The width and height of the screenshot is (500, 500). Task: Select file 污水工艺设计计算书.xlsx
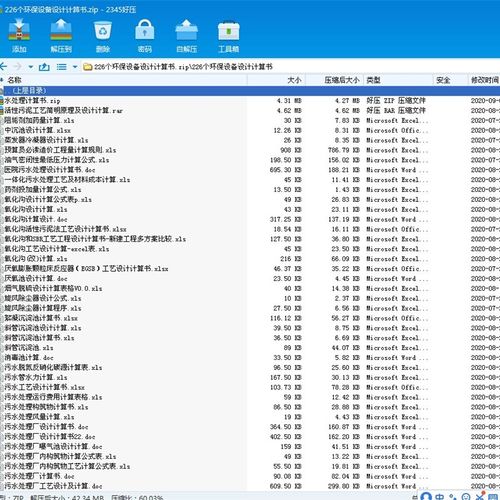click(x=44, y=387)
